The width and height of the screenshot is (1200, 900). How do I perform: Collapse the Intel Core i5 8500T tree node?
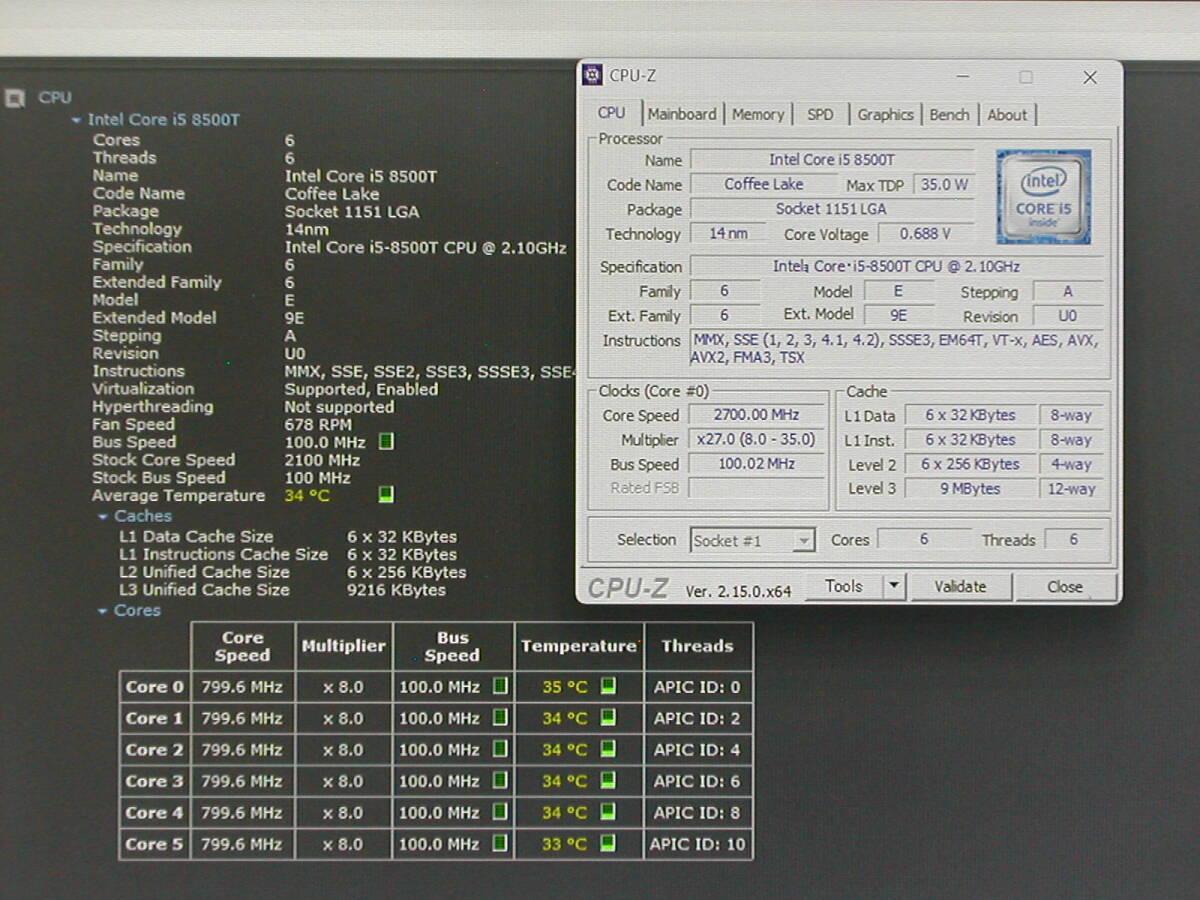(x=76, y=120)
